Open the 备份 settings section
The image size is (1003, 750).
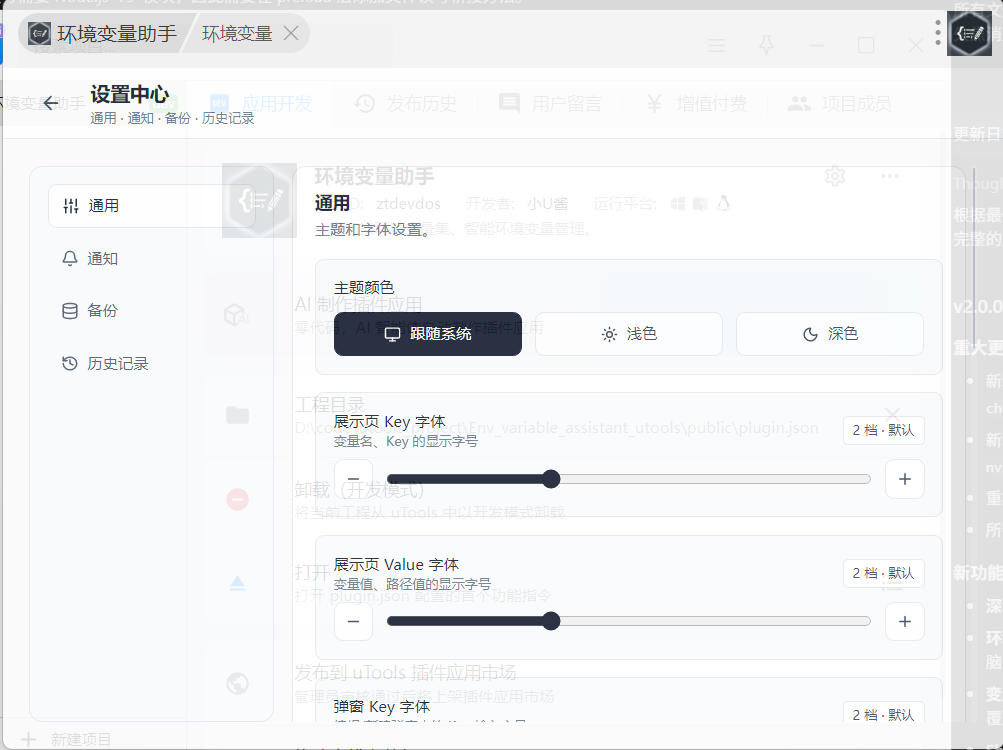tap(152, 311)
